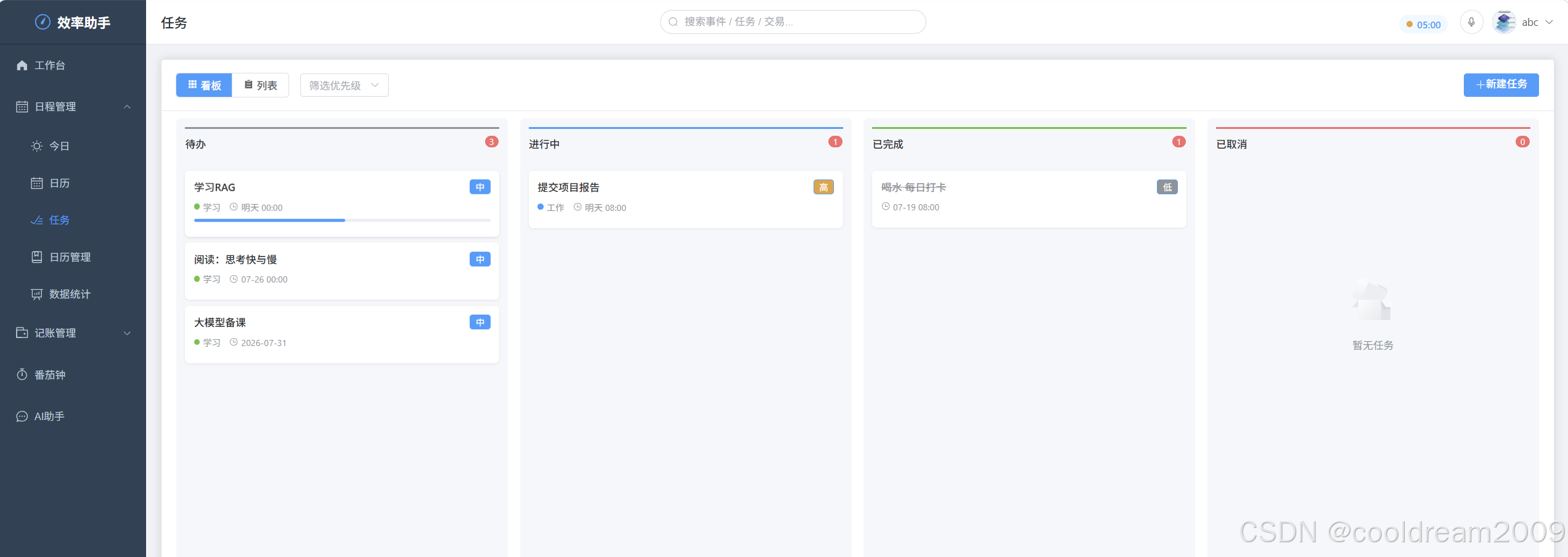Click the 中 priority tag on 阅读：思考快与慢
Viewport: 1568px width, 557px height.
point(480,259)
